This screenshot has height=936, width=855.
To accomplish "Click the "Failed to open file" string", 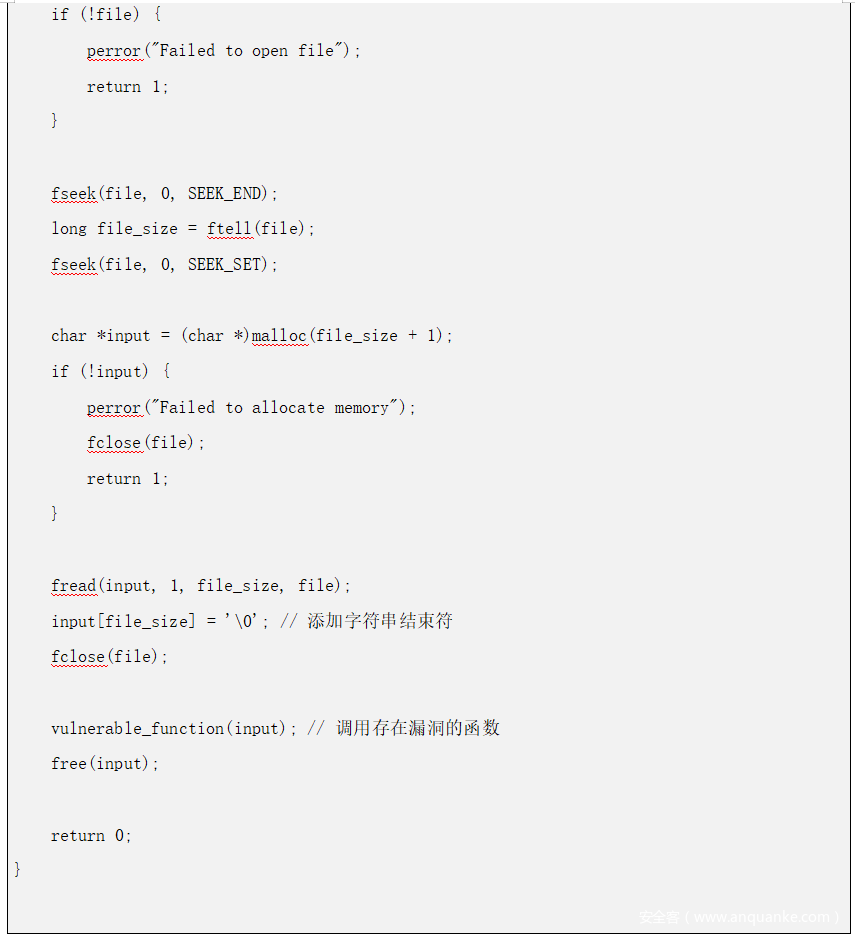I will pos(248,51).
